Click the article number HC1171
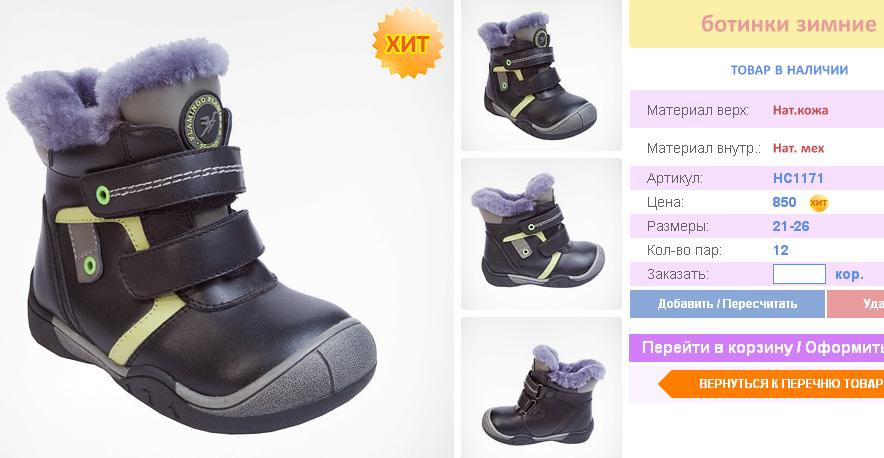Image resolution: width=884 pixels, height=458 pixels. pyautogui.click(x=798, y=178)
